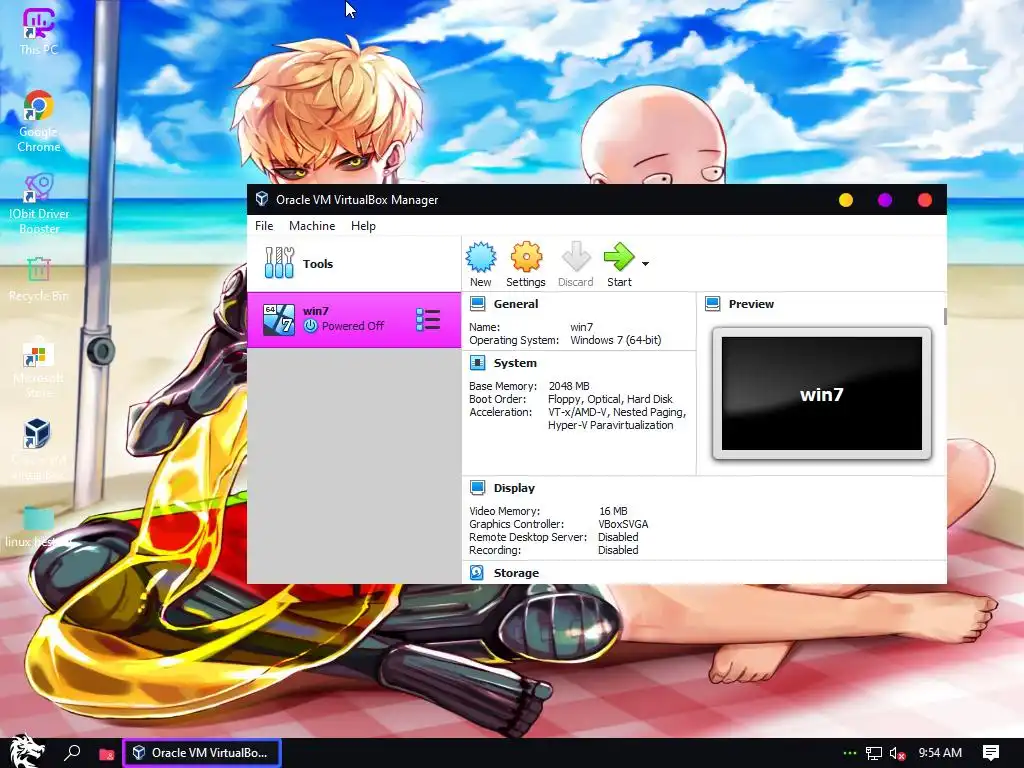Screen dimensions: 1024x768
Task: Click the Recording Disabled value
Action: pos(618,550)
